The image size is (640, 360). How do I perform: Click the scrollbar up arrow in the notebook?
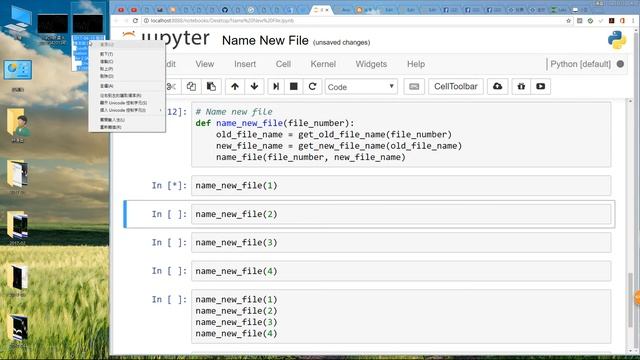tap(631, 101)
